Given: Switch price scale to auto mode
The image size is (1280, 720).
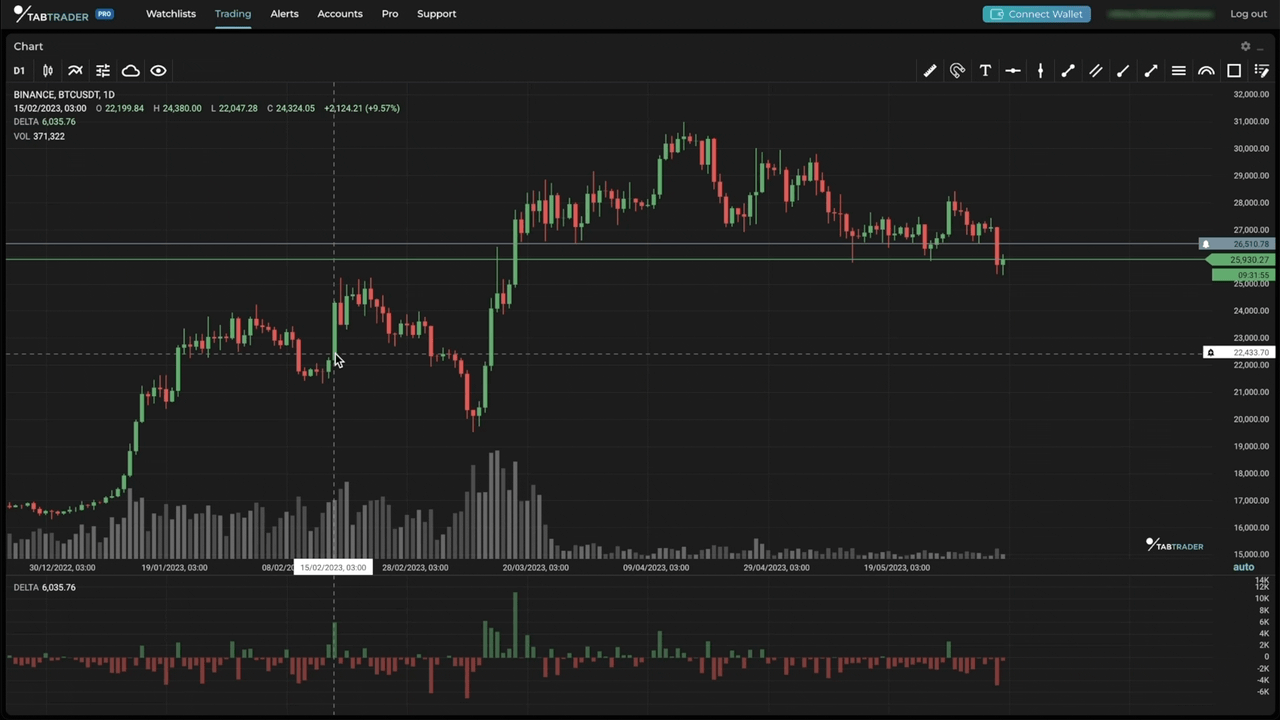Looking at the screenshot, I should 1243,567.
